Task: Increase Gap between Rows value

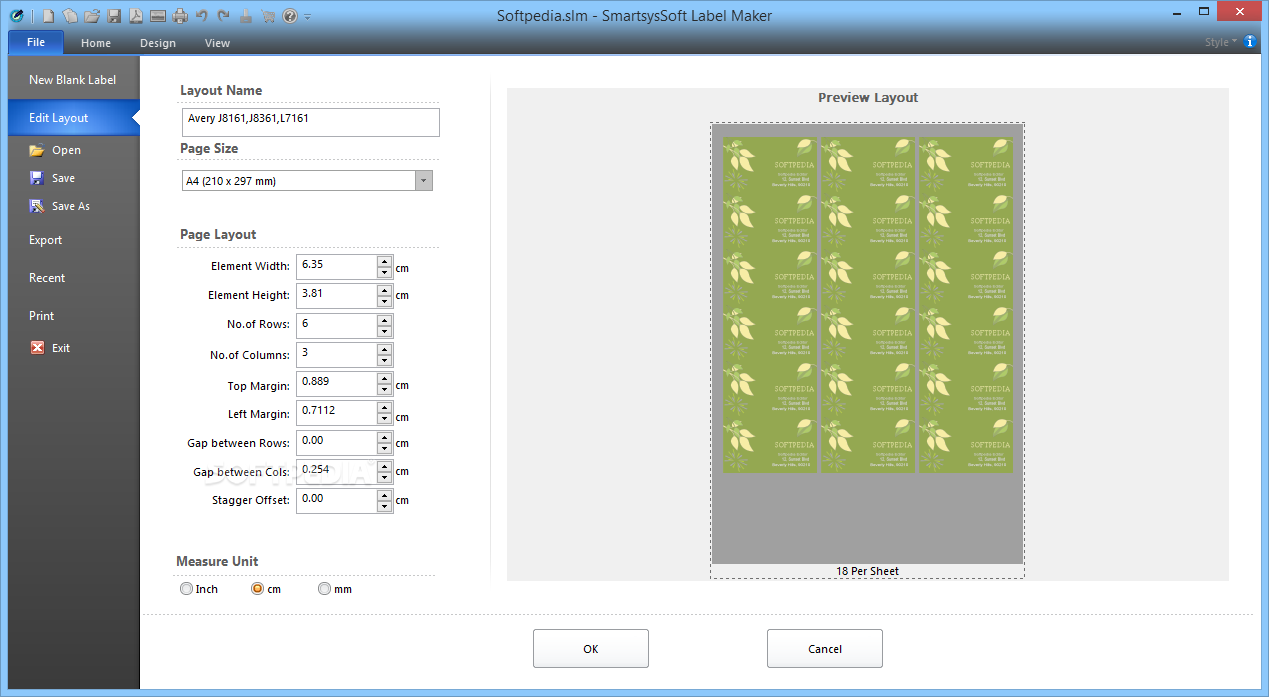Action: (x=384, y=437)
